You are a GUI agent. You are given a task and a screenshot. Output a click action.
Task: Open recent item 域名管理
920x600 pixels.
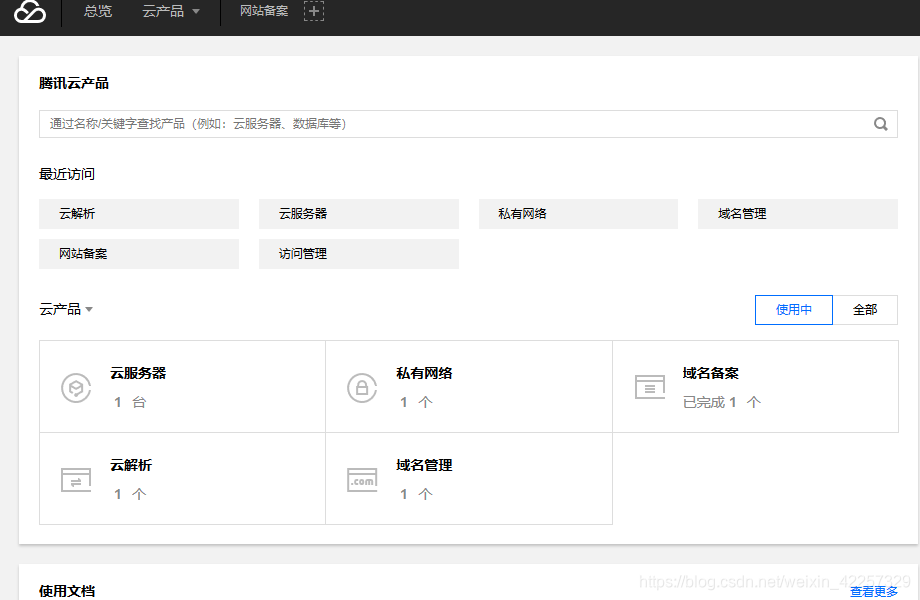pos(798,214)
